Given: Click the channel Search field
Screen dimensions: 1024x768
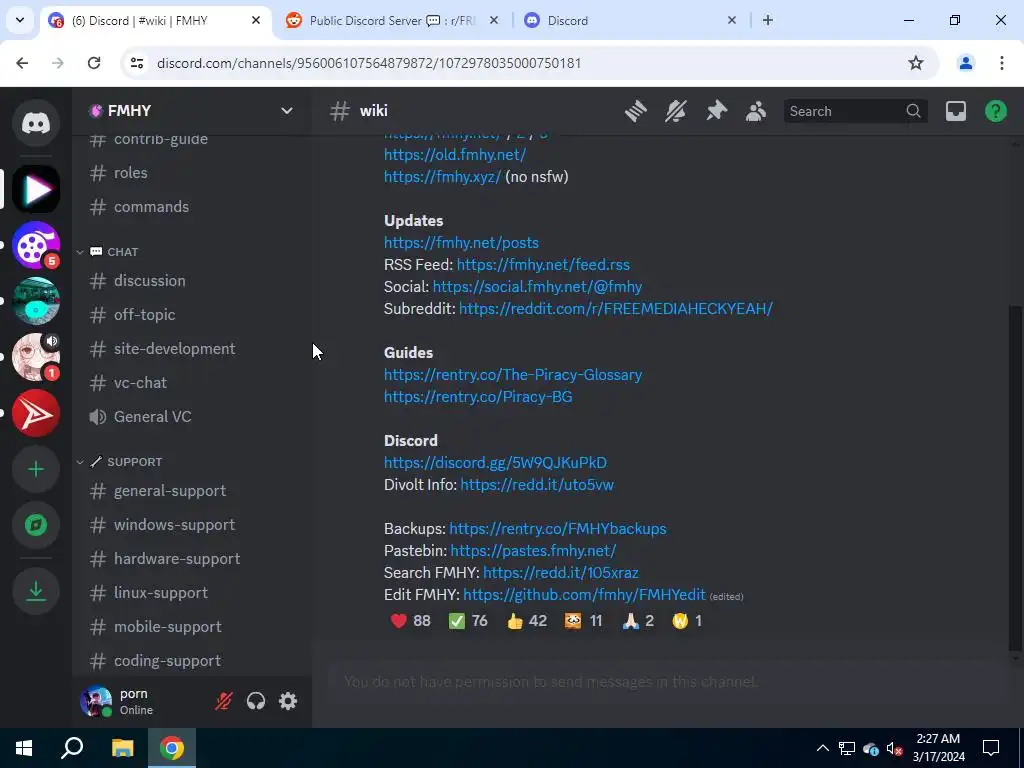Looking at the screenshot, I should (856, 111).
